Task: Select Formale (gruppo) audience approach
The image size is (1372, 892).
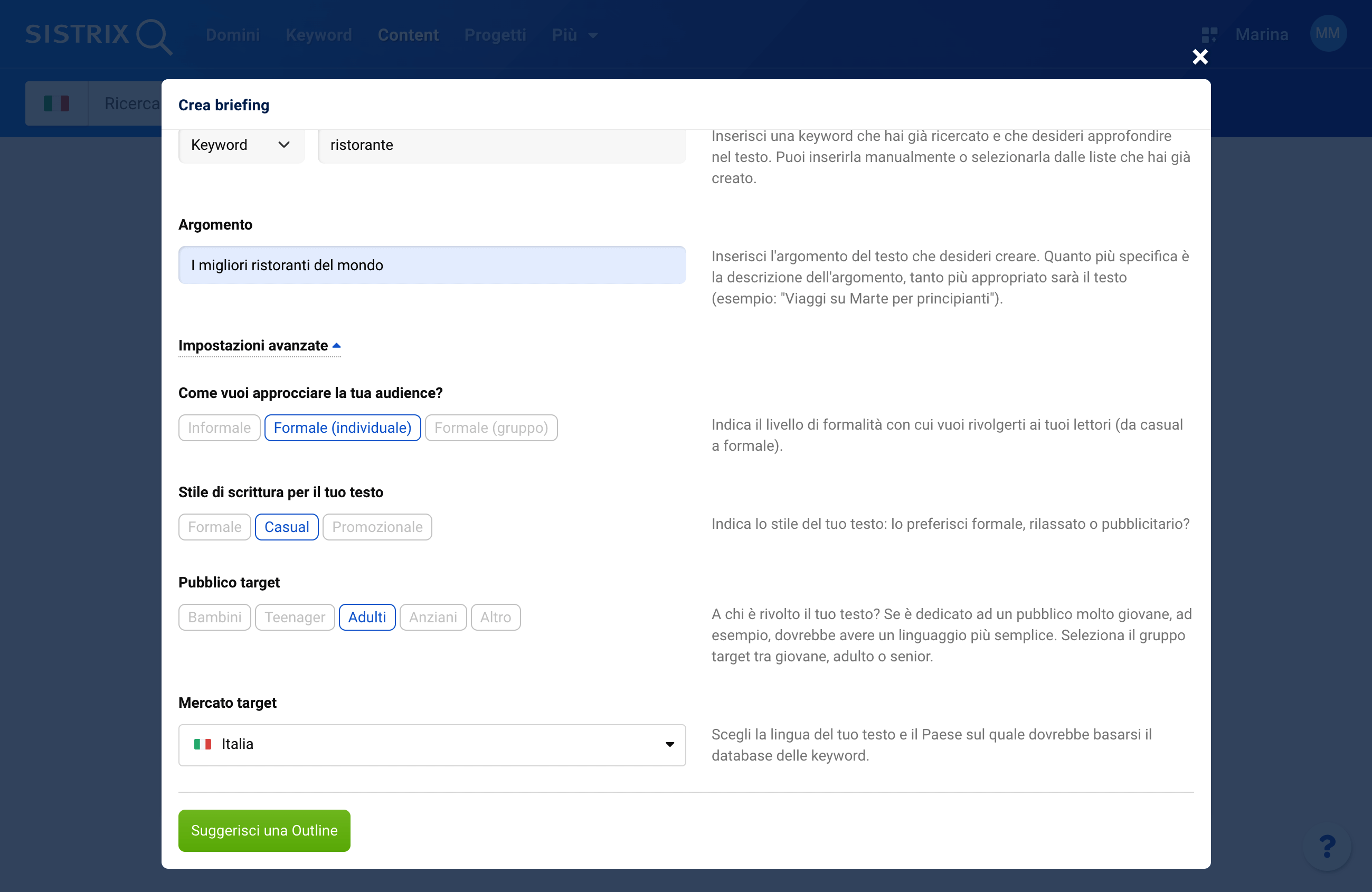Action: click(x=490, y=428)
